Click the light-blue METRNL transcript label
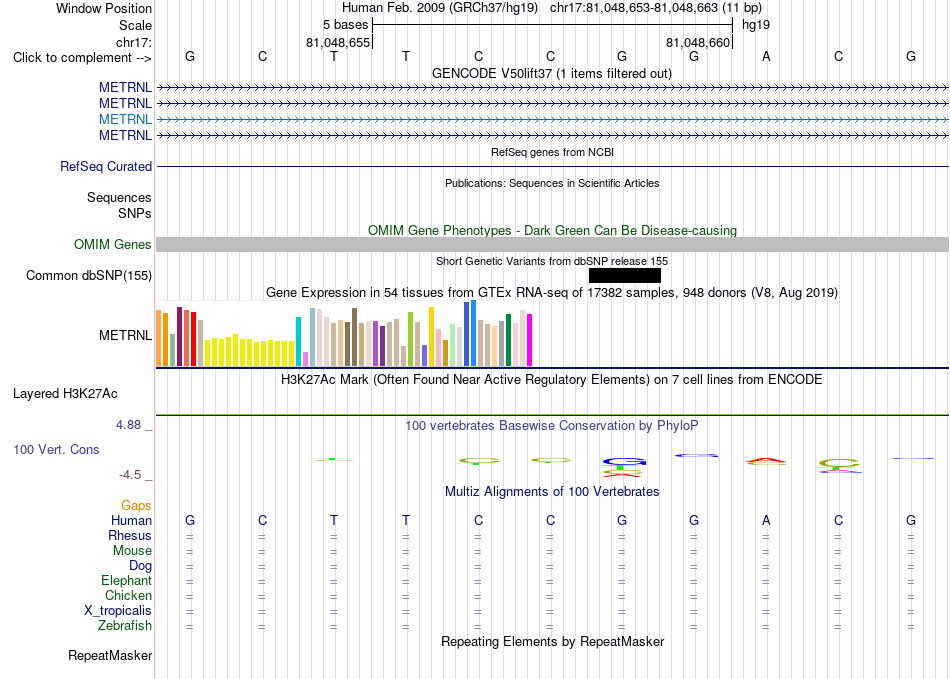 125,119
